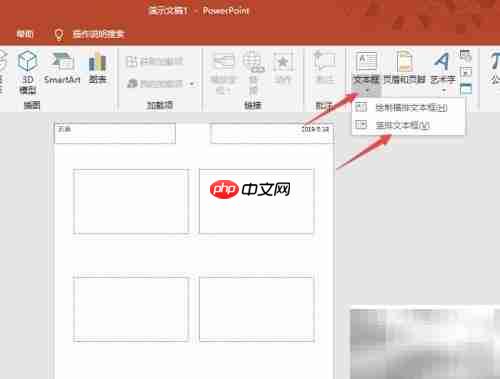Screen dimensions: 500x379
Task: Click the Date and Time small icon
Action: (465, 55)
